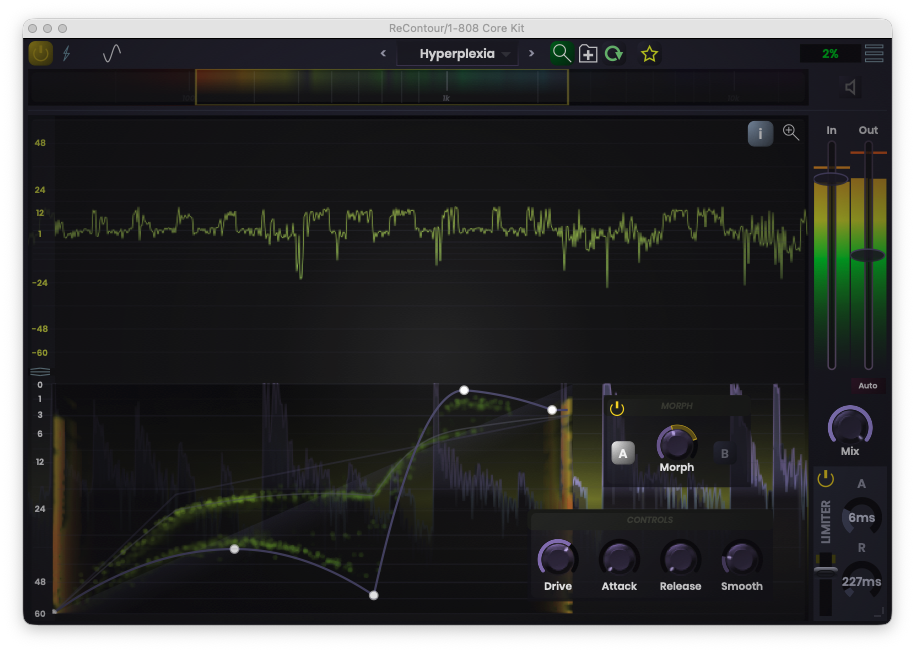
Task: Go to the next preset arrow
Action: point(531,54)
